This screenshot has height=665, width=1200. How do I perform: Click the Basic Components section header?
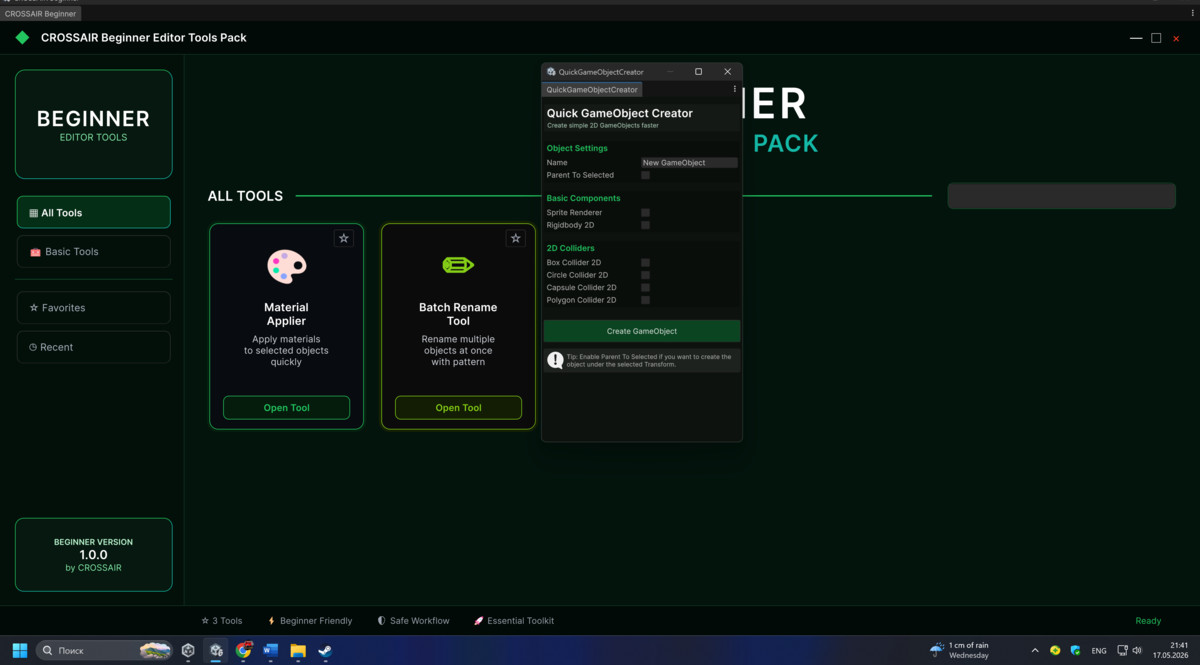point(583,198)
